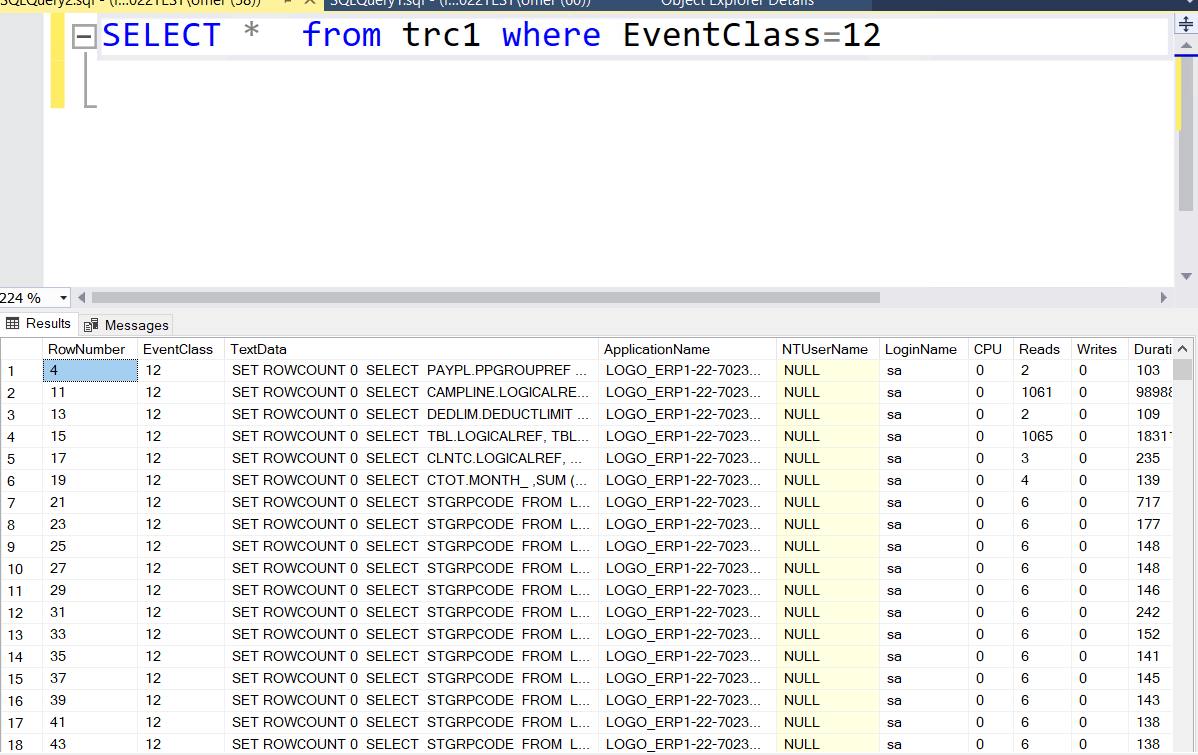Click the results grid top-left corner cell

21,349
